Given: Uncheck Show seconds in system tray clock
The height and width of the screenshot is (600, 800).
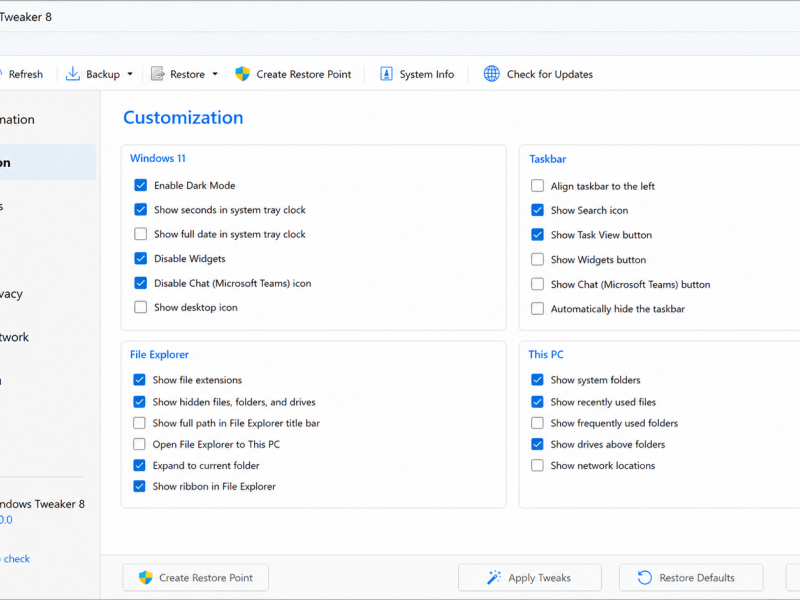Looking at the screenshot, I should click(x=140, y=210).
